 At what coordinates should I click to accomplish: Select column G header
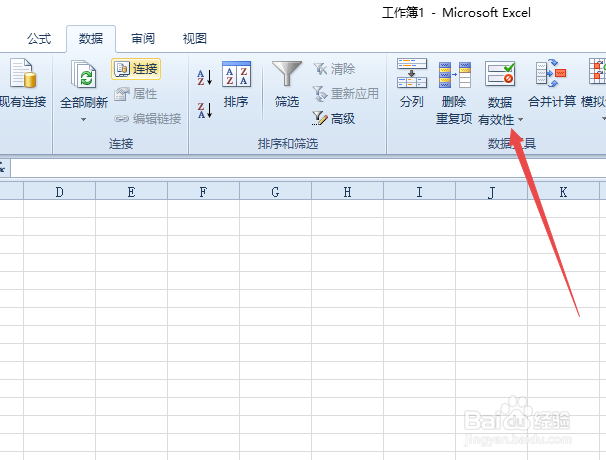pos(275,191)
